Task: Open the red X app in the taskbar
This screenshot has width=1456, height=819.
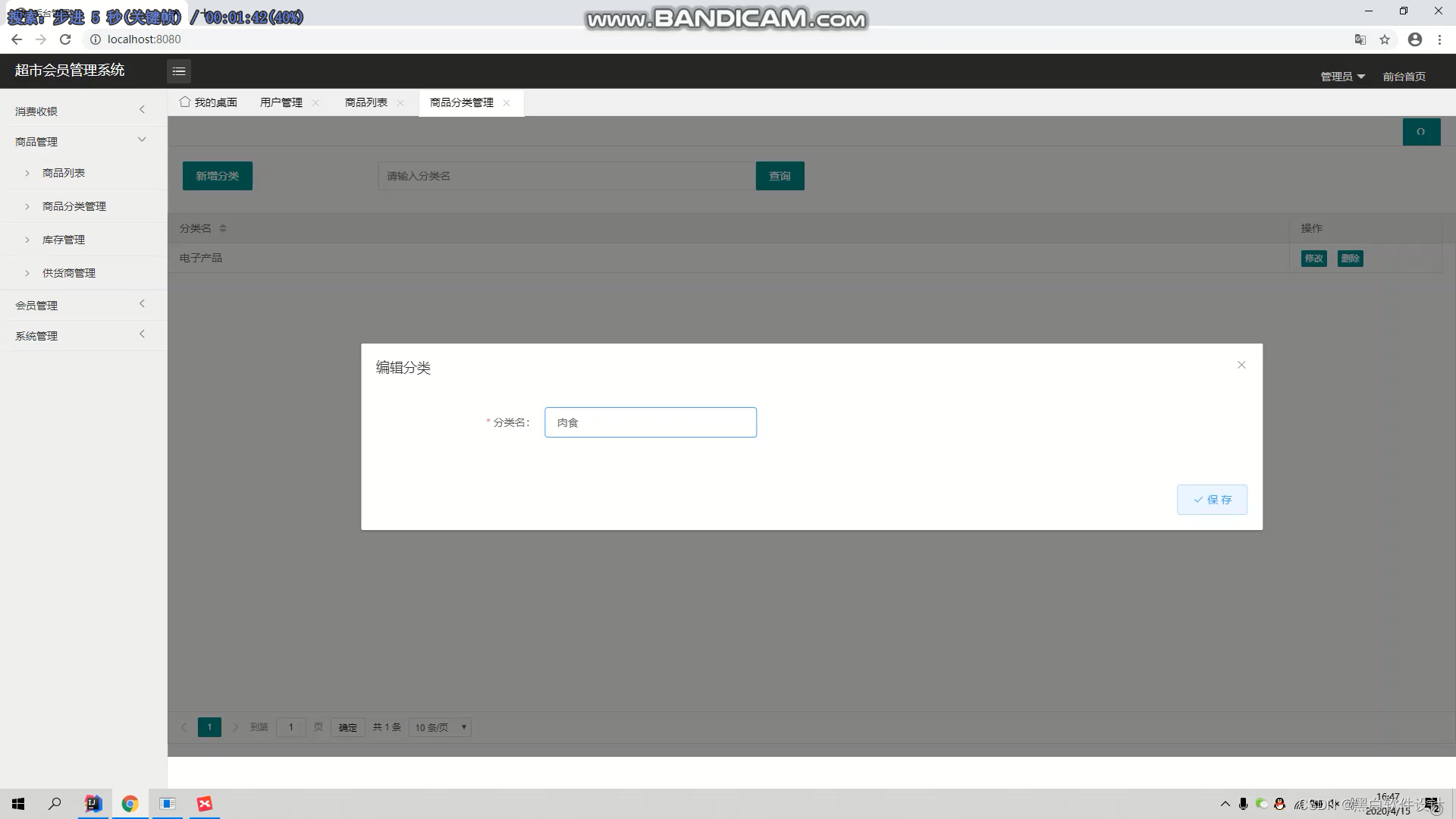Action: [x=205, y=804]
